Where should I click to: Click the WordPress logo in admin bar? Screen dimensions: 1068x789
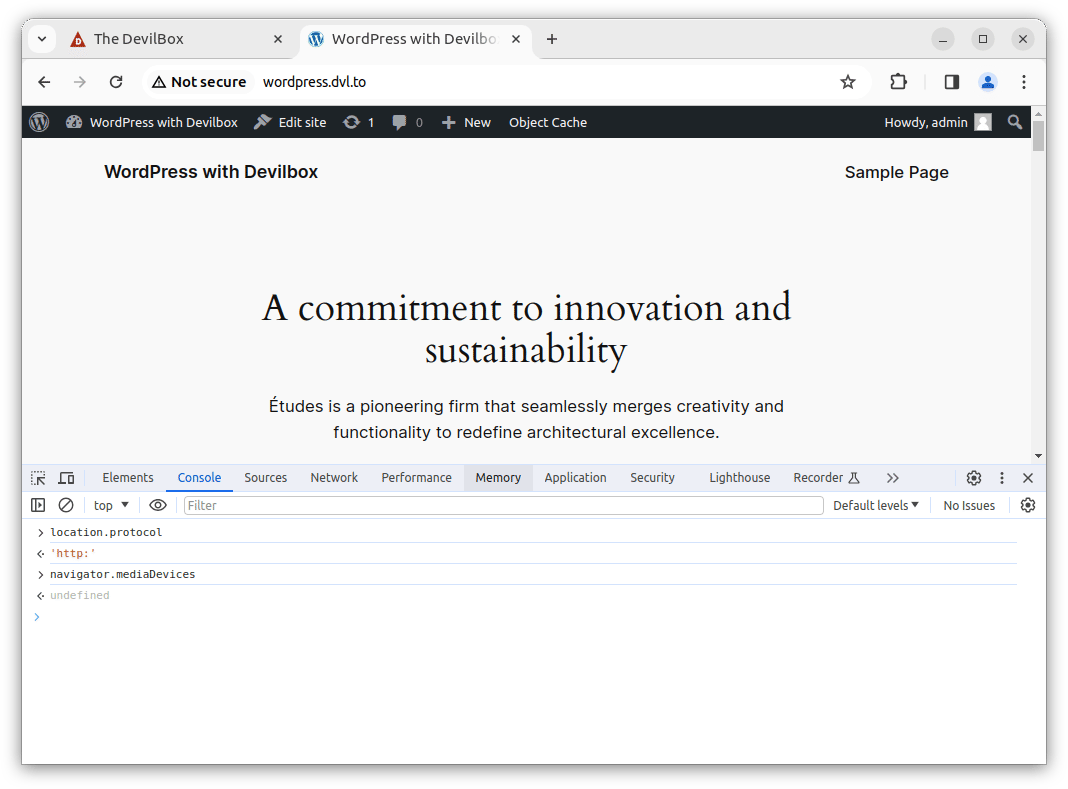(39, 122)
